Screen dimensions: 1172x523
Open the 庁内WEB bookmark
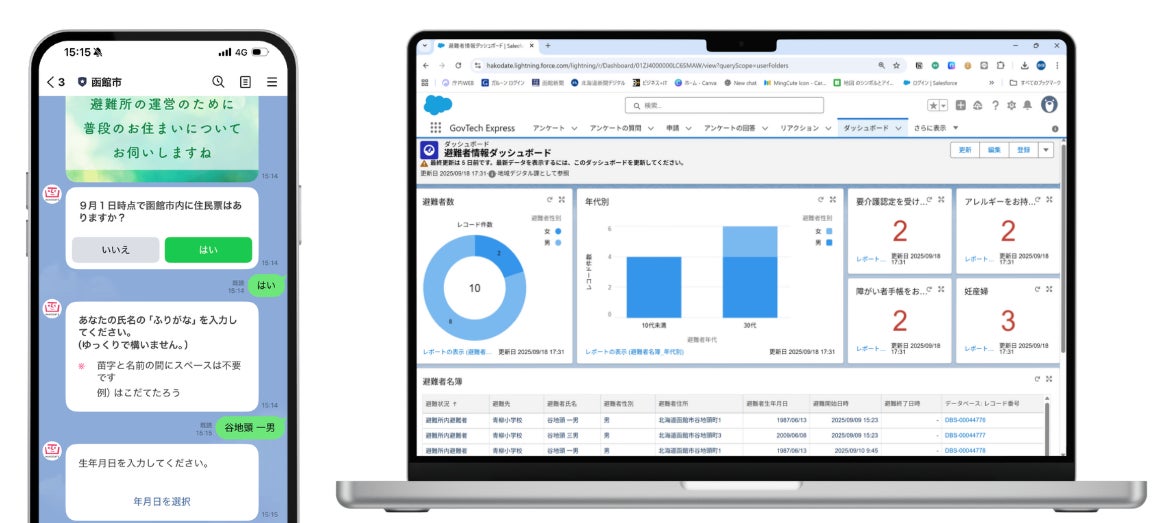tap(458, 83)
